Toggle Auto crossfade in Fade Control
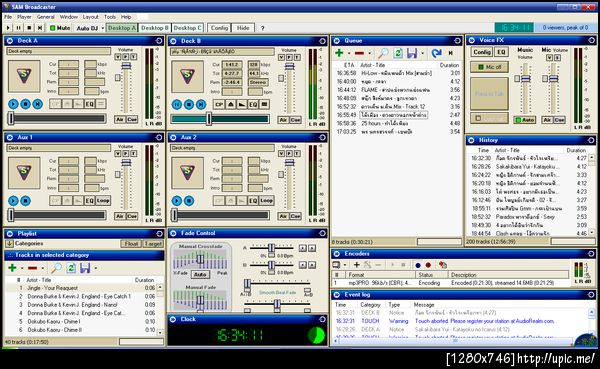 tap(200, 274)
